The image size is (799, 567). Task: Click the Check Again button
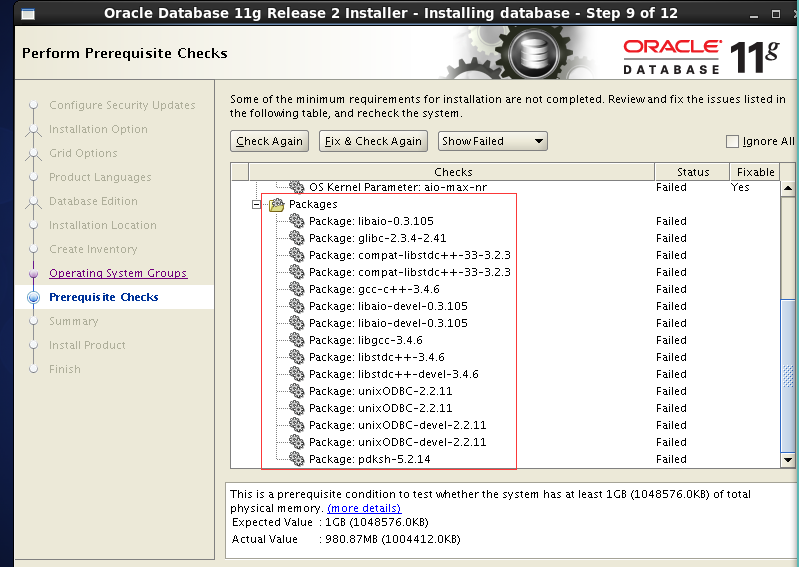(x=270, y=141)
